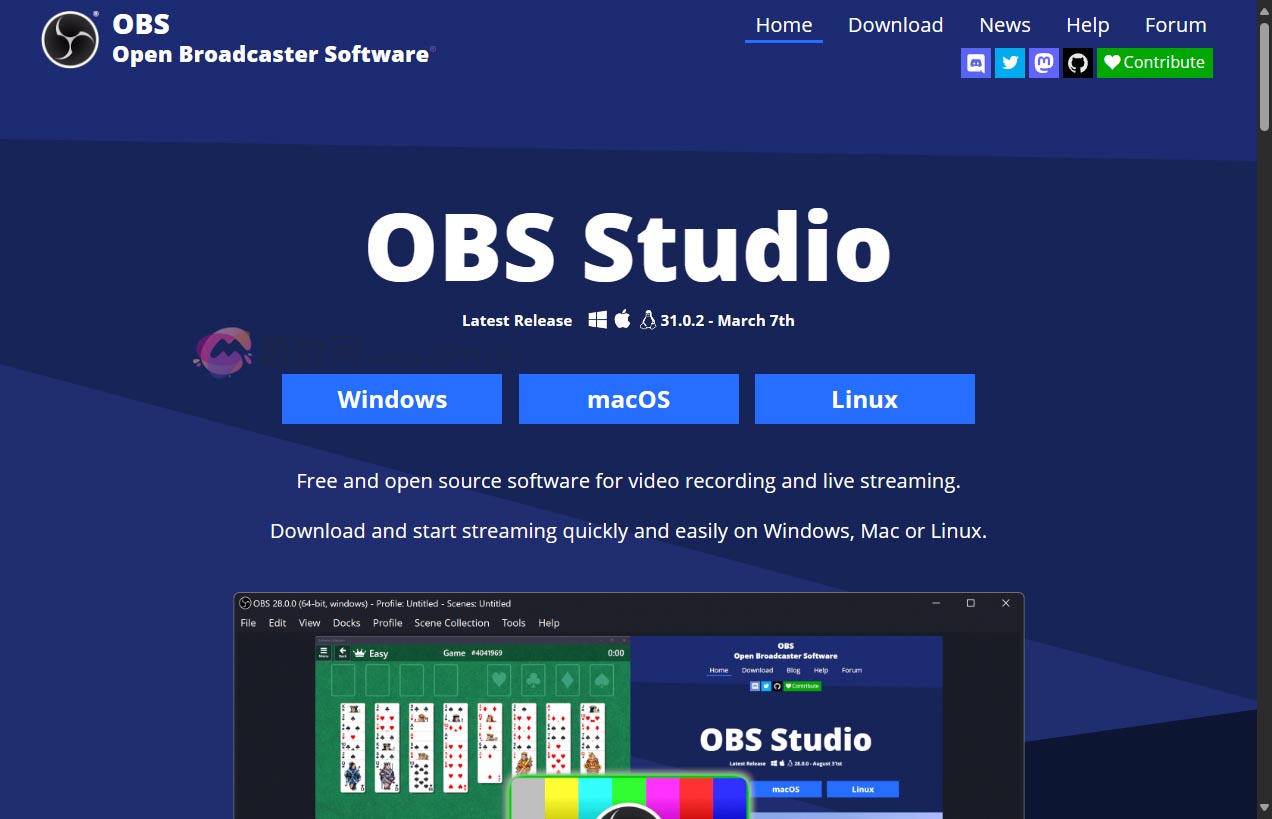Open the OBS Discord community

975,62
